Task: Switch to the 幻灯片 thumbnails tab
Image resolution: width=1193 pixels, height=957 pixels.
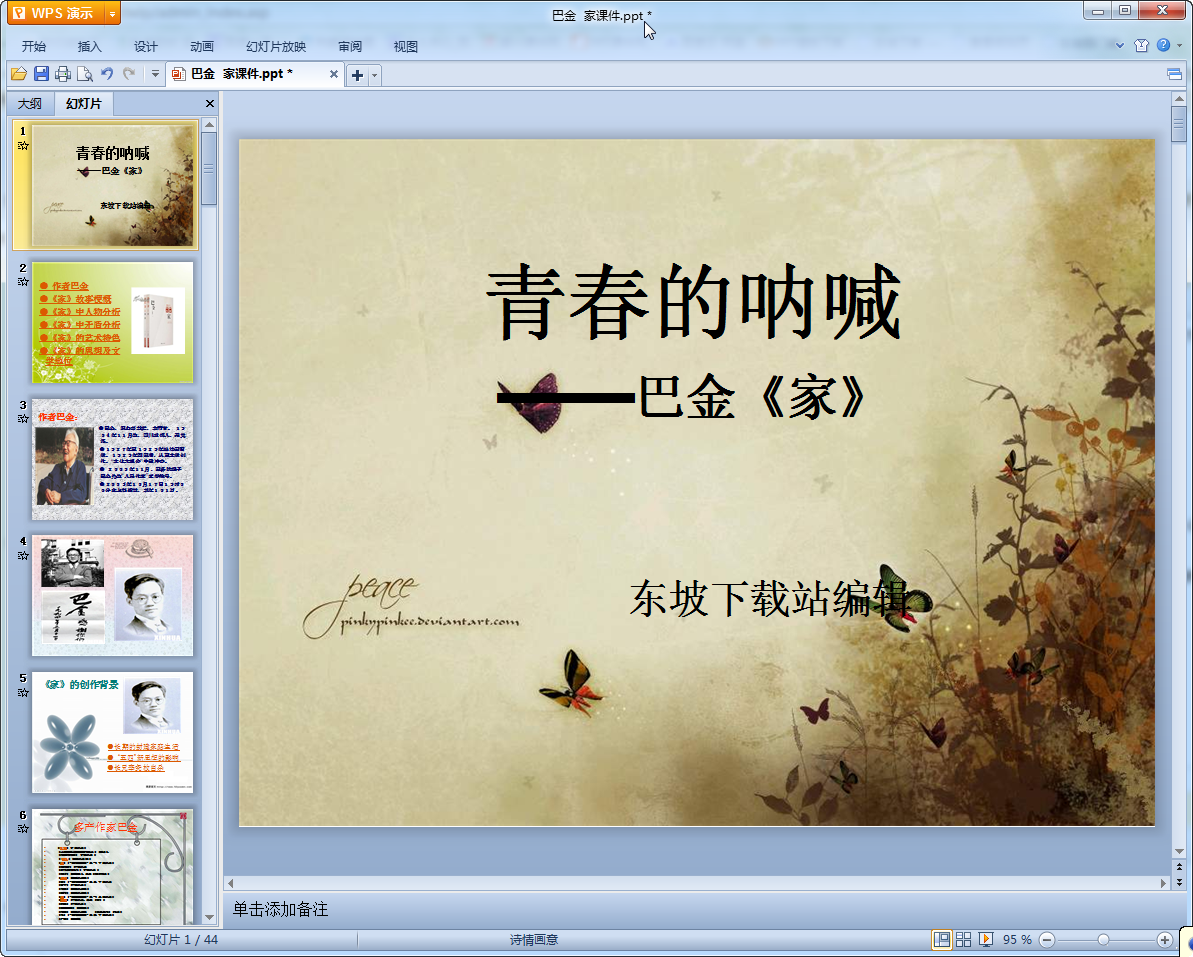Action: pyautogui.click(x=83, y=103)
